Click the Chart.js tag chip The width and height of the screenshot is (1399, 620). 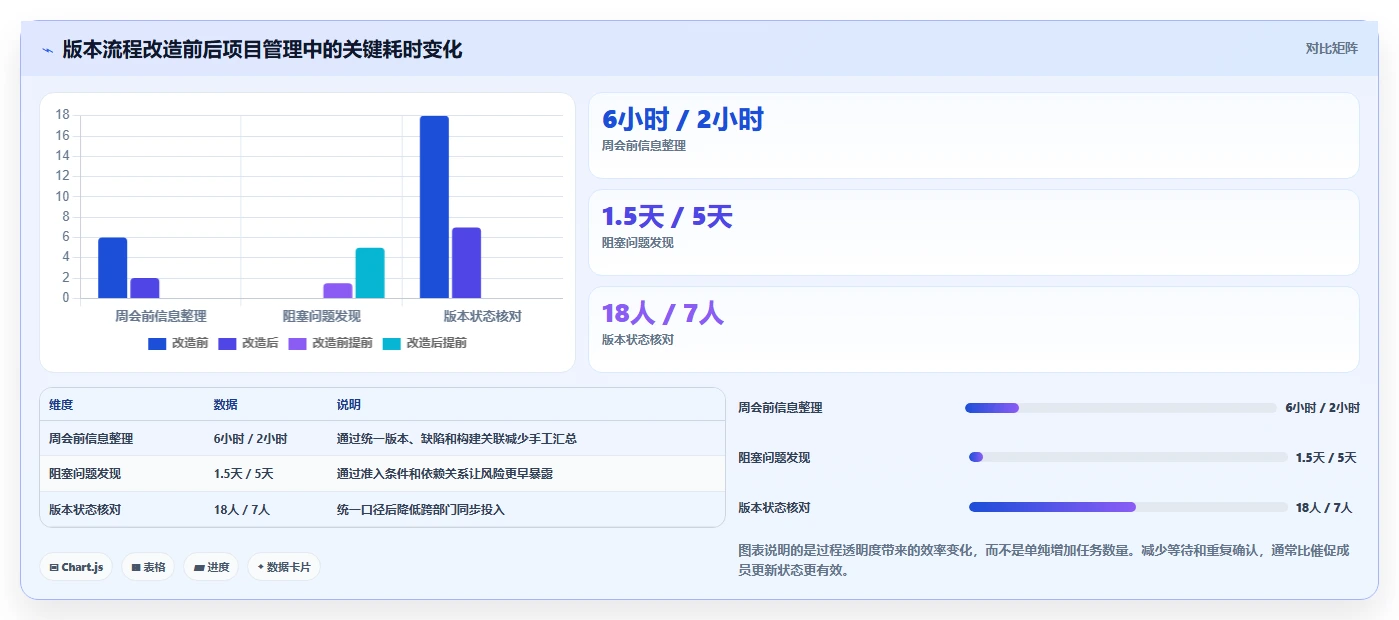click(76, 567)
